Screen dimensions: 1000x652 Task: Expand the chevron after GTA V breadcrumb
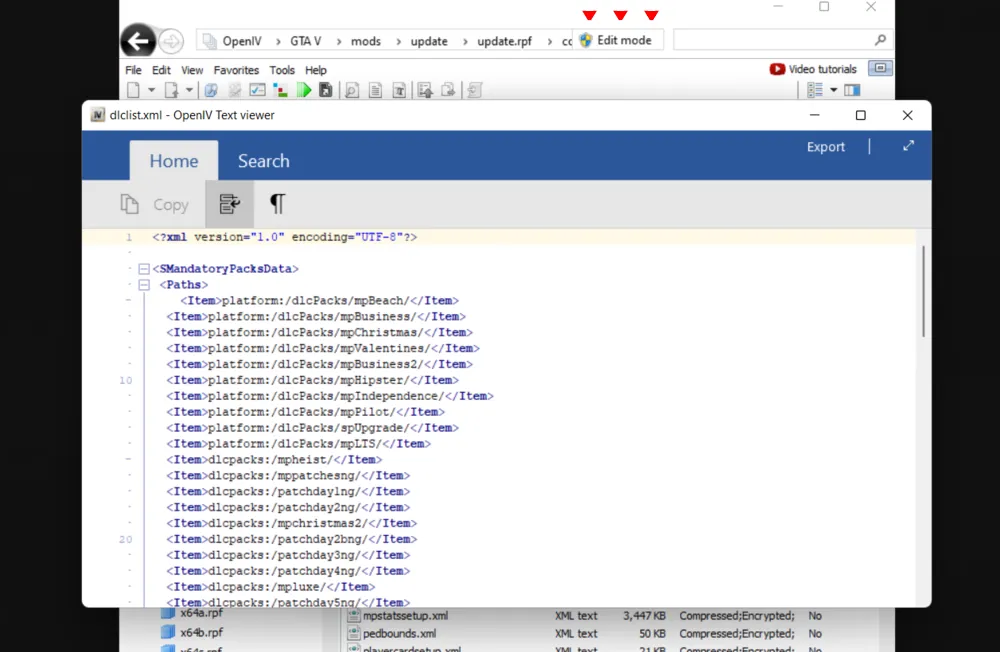339,41
